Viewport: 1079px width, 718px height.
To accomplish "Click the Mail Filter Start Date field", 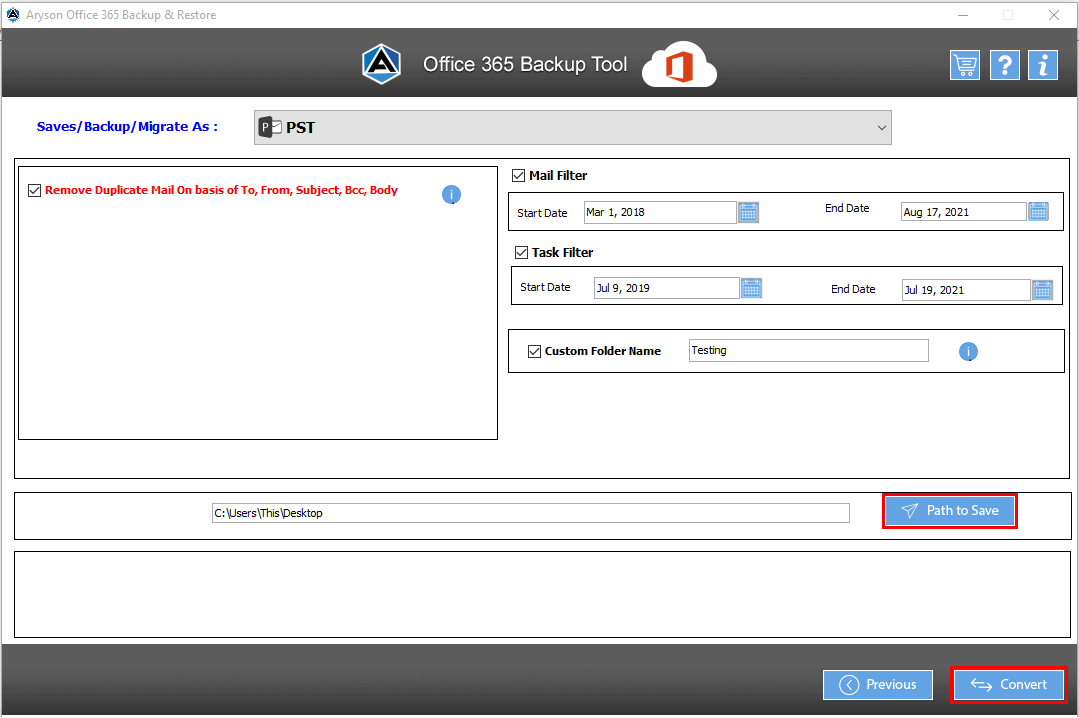I will tap(660, 212).
